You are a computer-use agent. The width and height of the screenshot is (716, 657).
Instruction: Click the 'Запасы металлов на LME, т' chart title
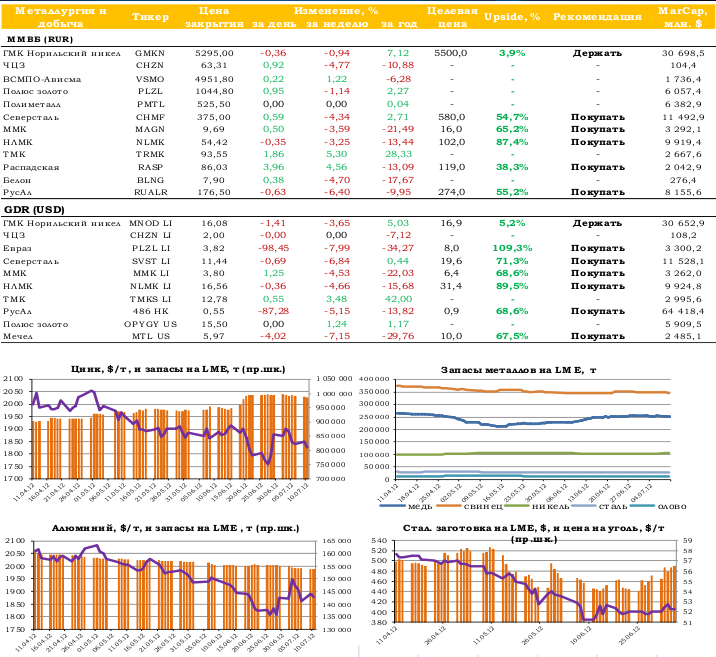tap(518, 370)
